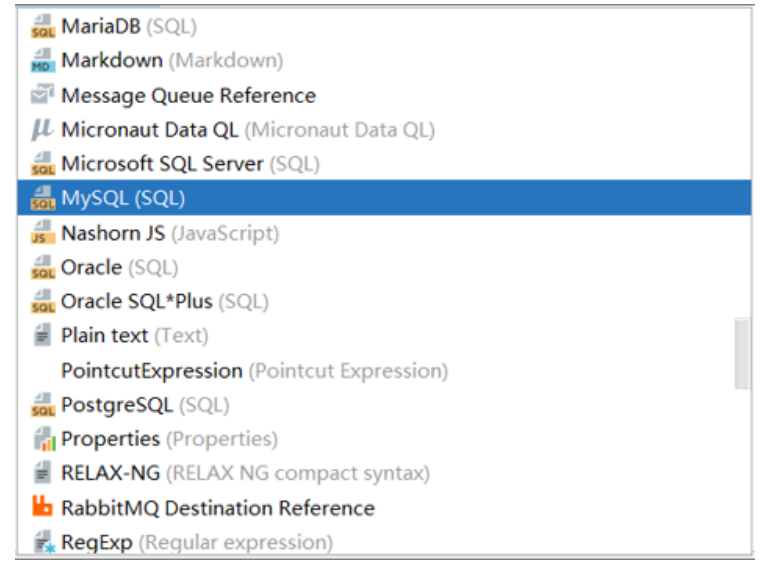This screenshot has height=570, width=776.
Task: Select the Oracle (SQL) entry
Action: pyautogui.click(x=119, y=268)
